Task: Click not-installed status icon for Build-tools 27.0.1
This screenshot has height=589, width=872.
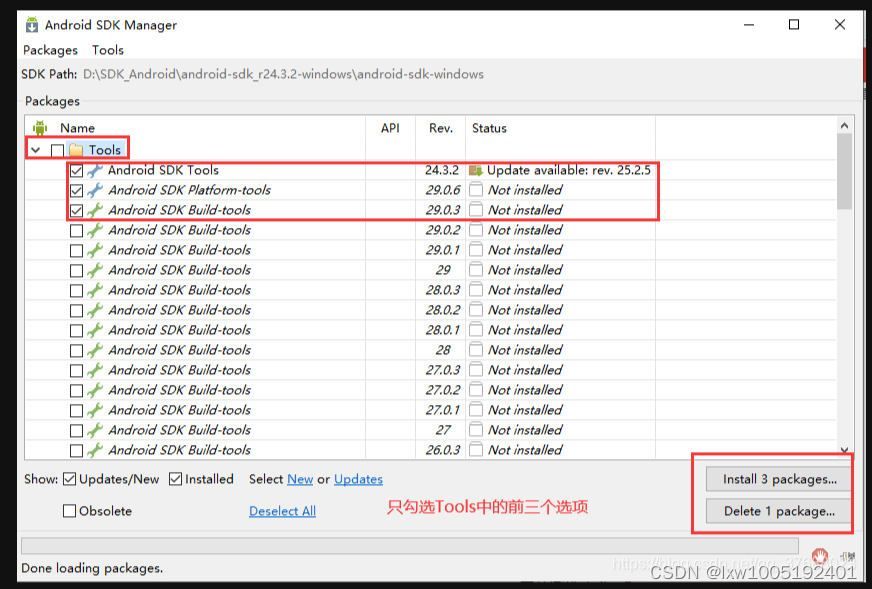Action: tap(475, 410)
